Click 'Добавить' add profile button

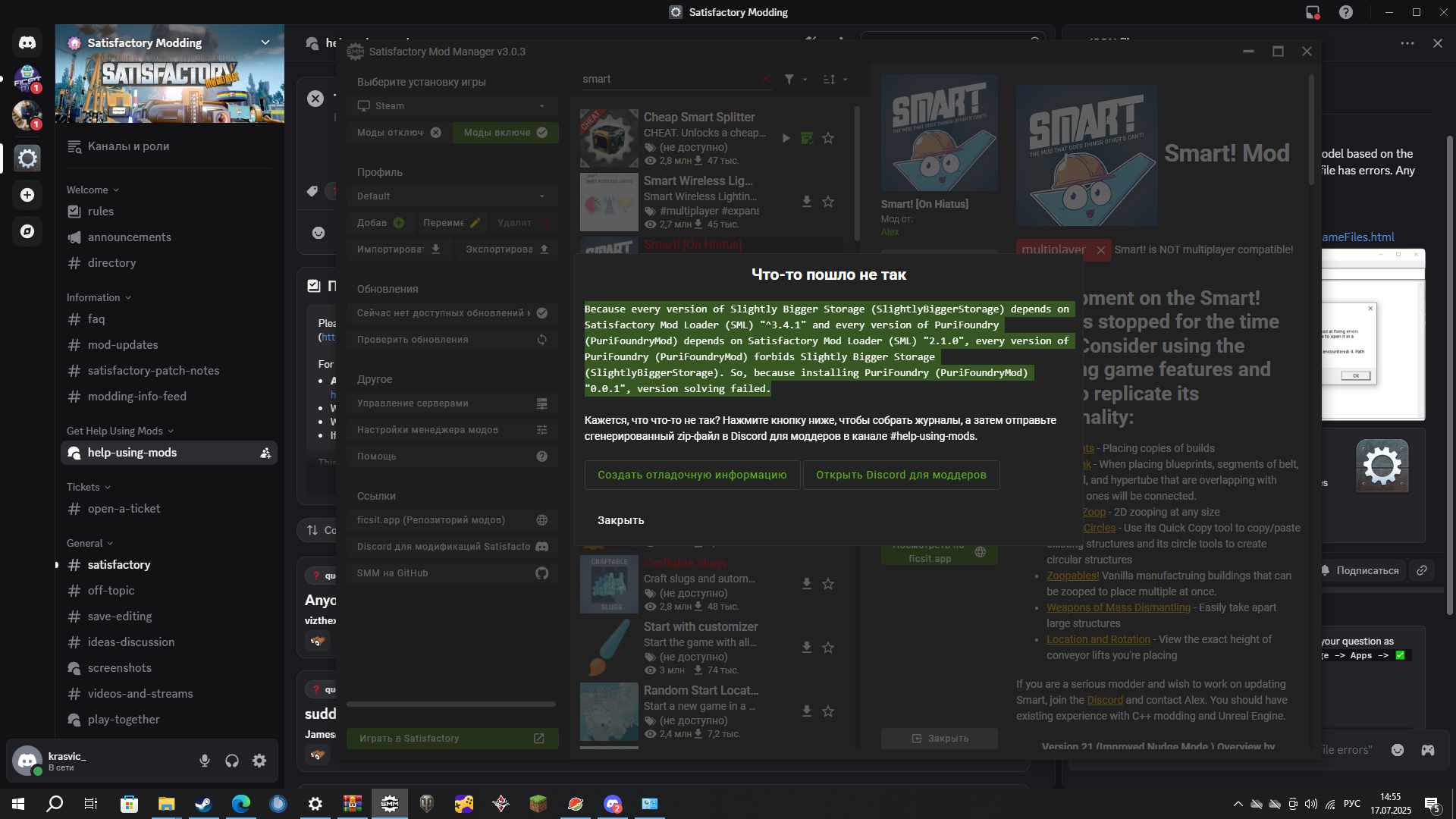pos(379,223)
